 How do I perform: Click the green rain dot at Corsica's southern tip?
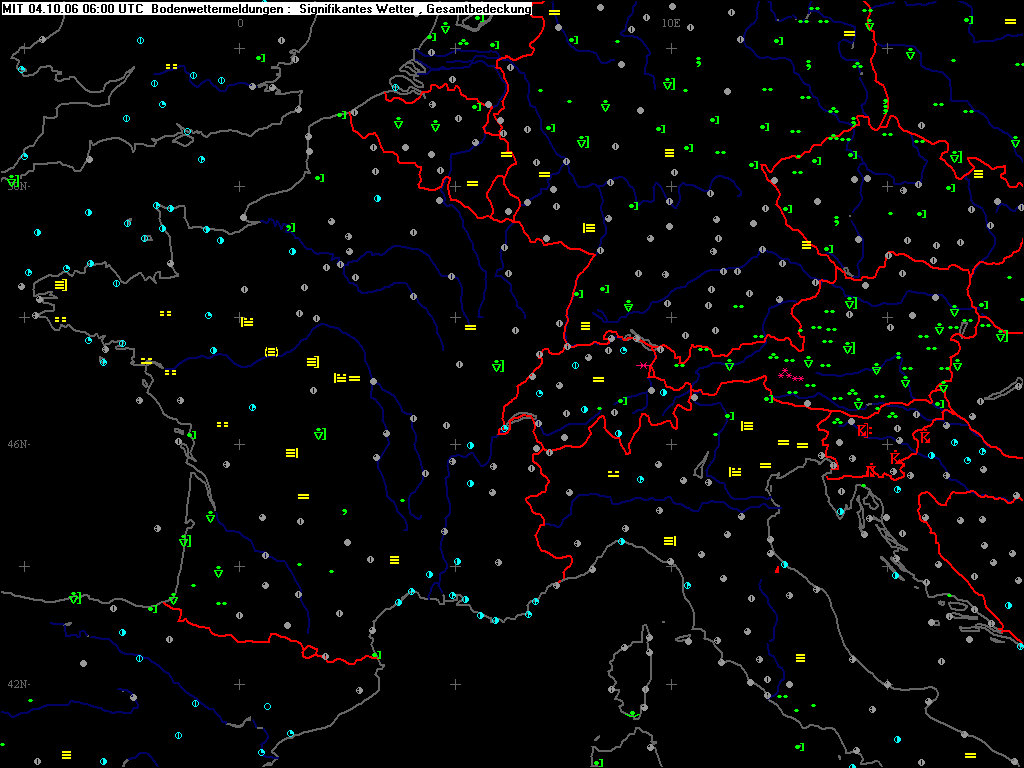[x=632, y=712]
